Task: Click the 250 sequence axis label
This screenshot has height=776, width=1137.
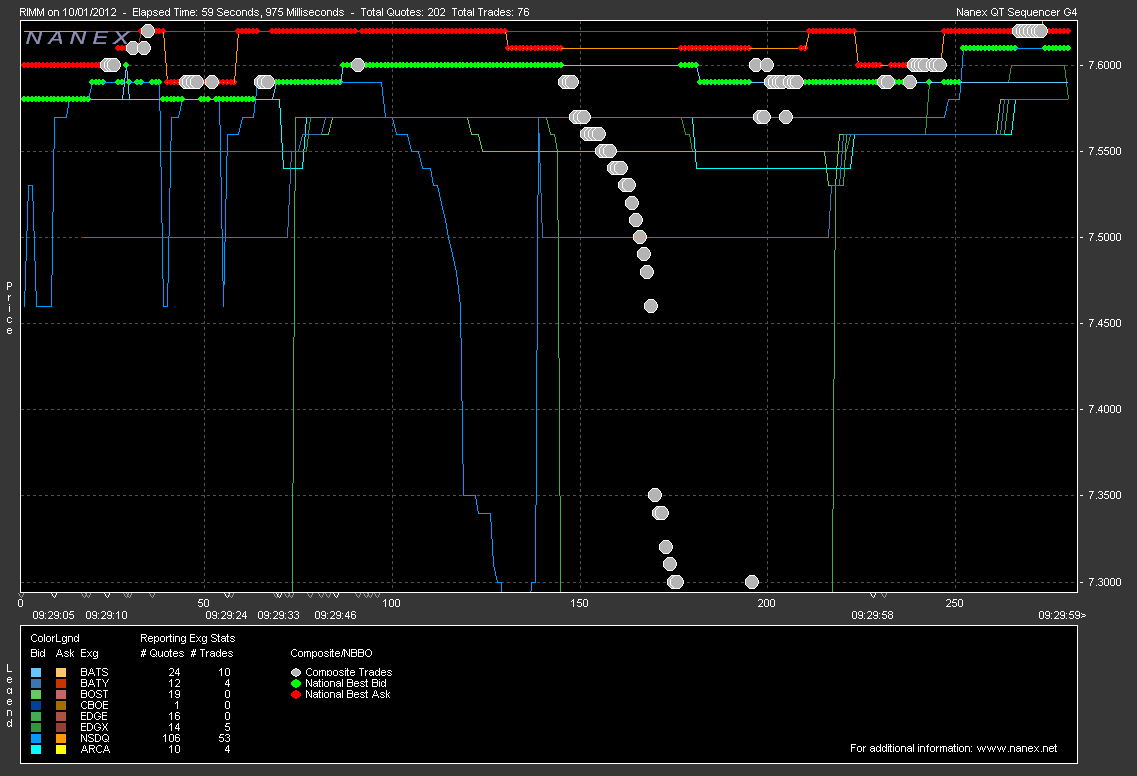Action: tap(954, 603)
